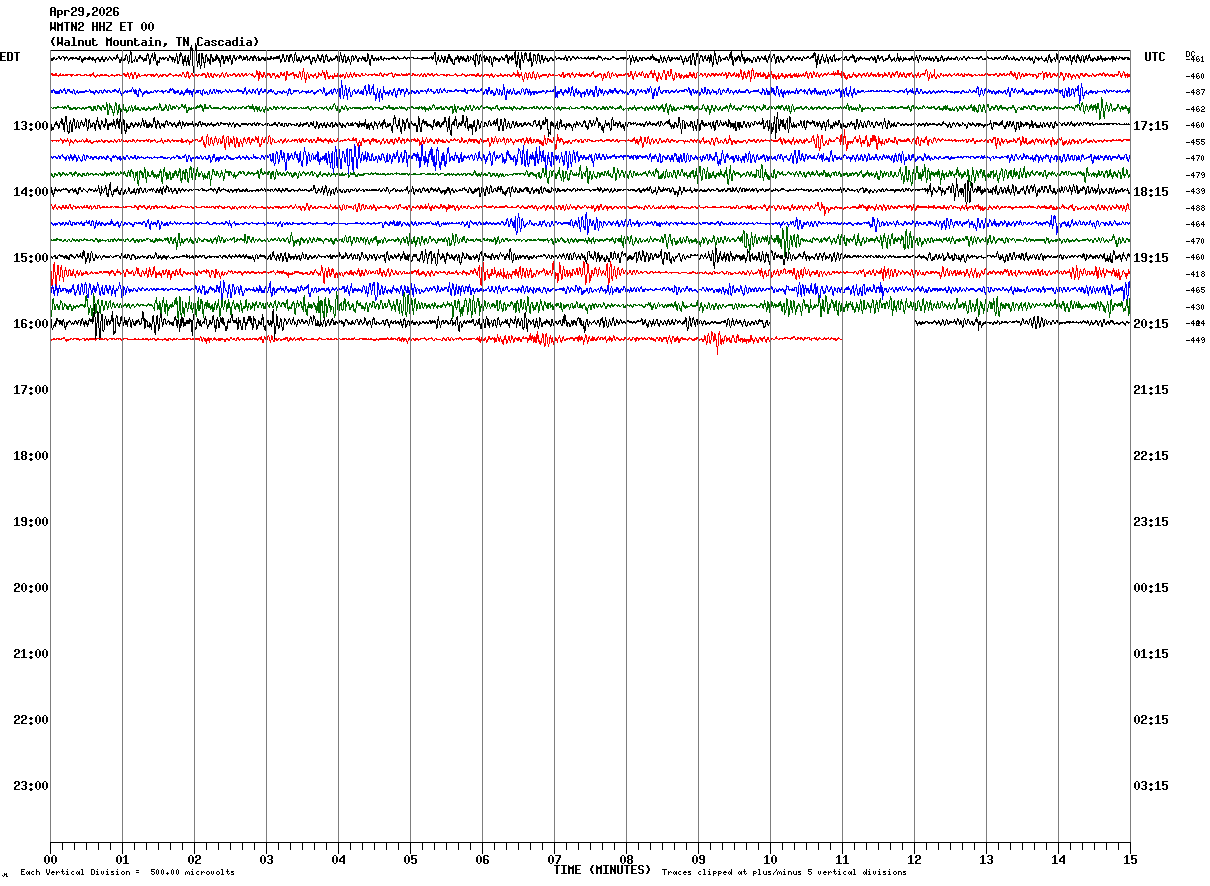Click the DC offset value "-465"
This screenshot has height=886, width=1210.
[x=1195, y=290]
